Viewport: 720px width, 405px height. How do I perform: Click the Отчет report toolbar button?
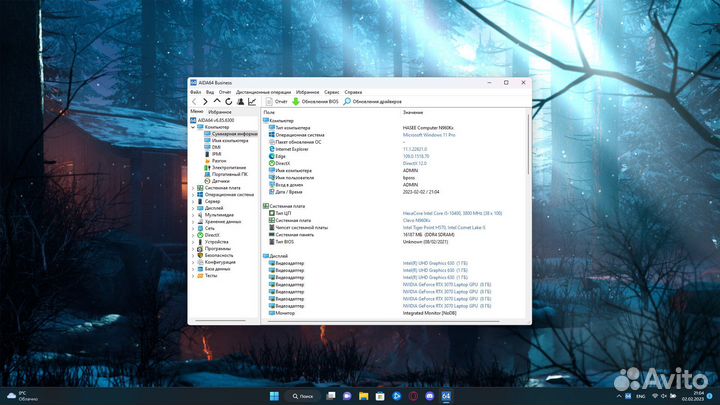click(276, 101)
